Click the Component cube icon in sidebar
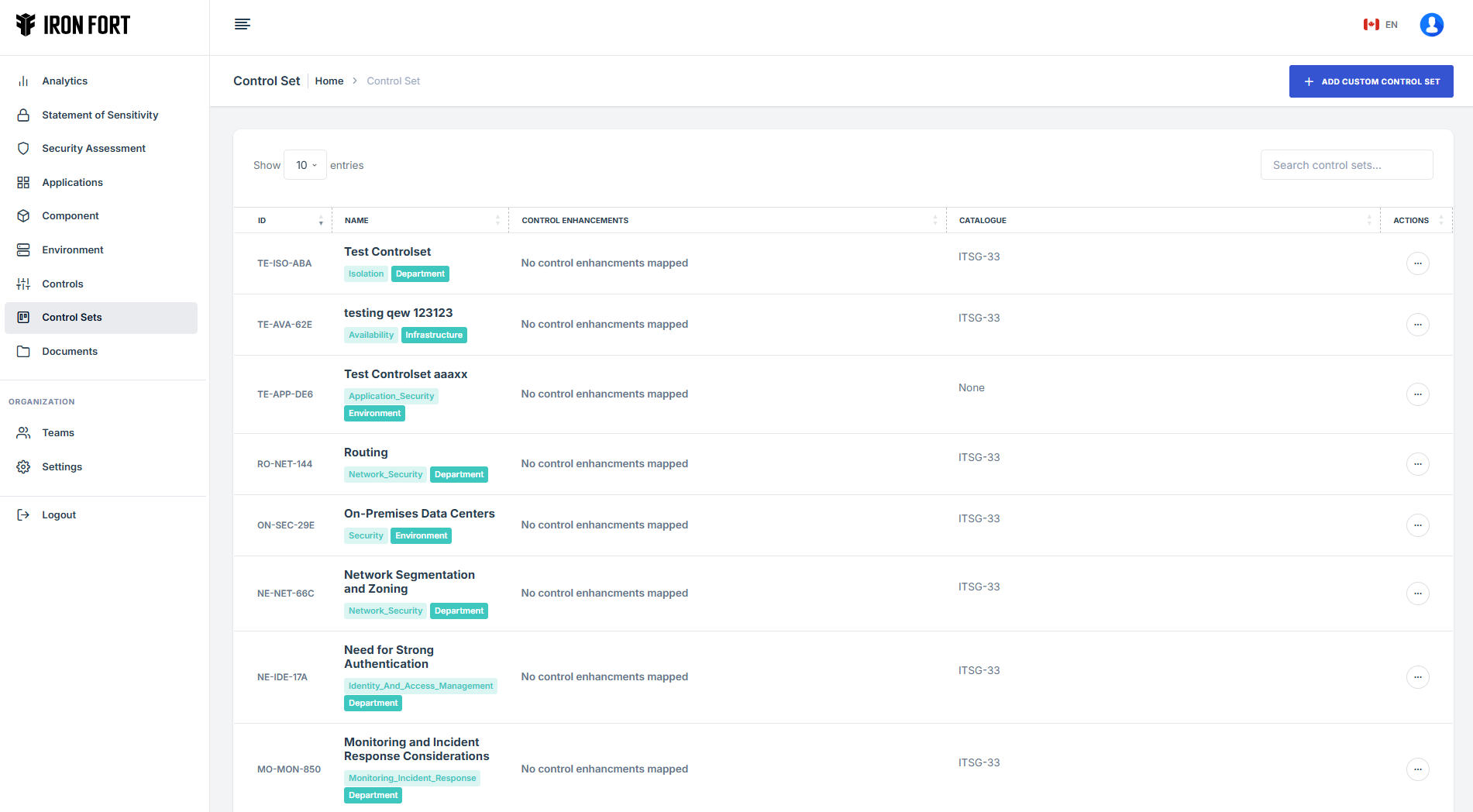Image resolution: width=1473 pixels, height=812 pixels. 23,216
